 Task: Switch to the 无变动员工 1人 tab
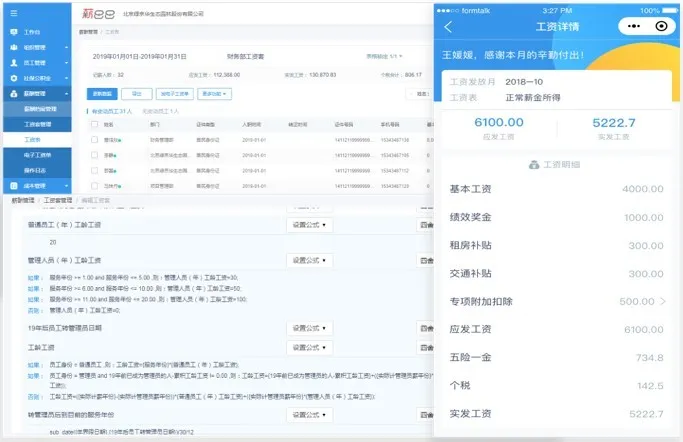[164, 111]
